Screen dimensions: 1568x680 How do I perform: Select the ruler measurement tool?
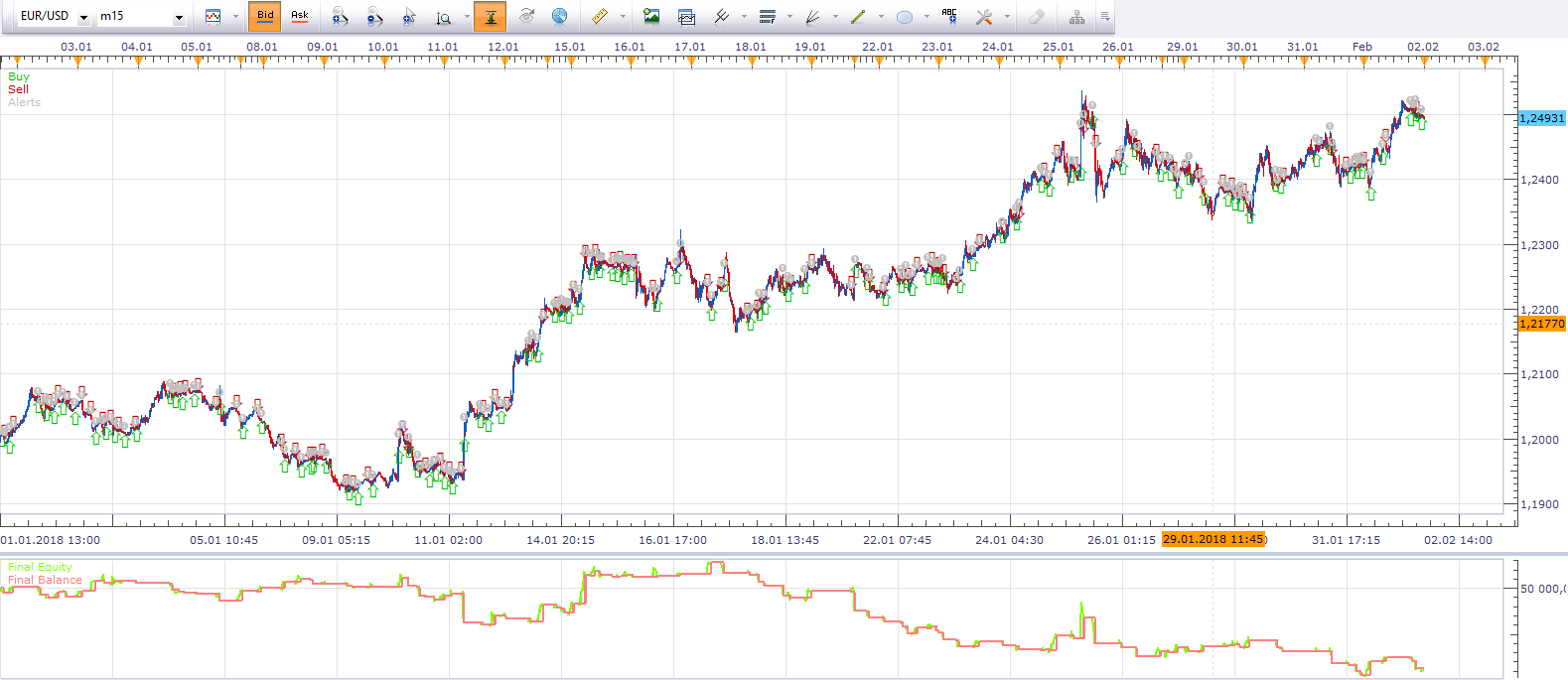pyautogui.click(x=600, y=16)
